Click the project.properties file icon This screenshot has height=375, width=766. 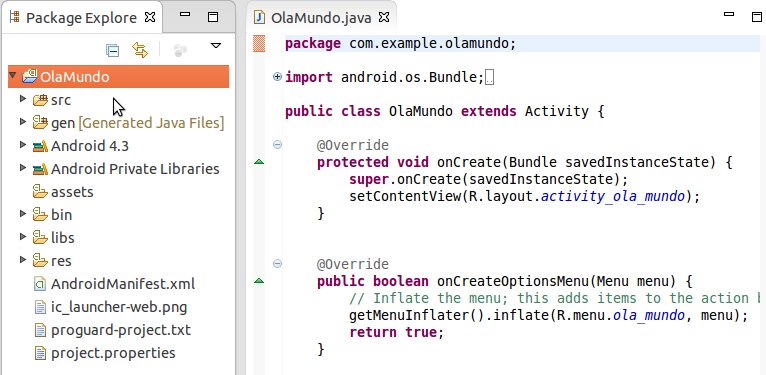coord(41,353)
